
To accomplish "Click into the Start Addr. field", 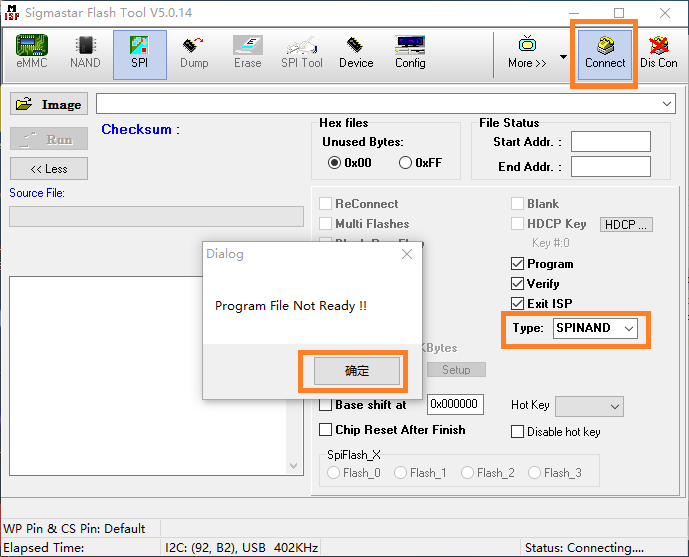I will pos(610,142).
